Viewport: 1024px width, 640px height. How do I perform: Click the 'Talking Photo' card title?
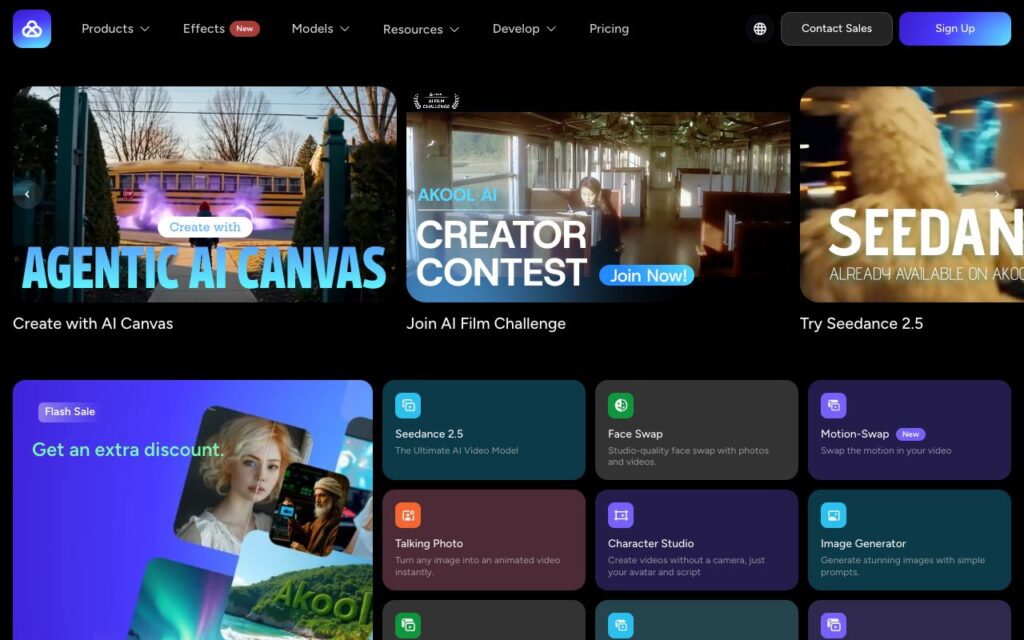click(x=429, y=543)
